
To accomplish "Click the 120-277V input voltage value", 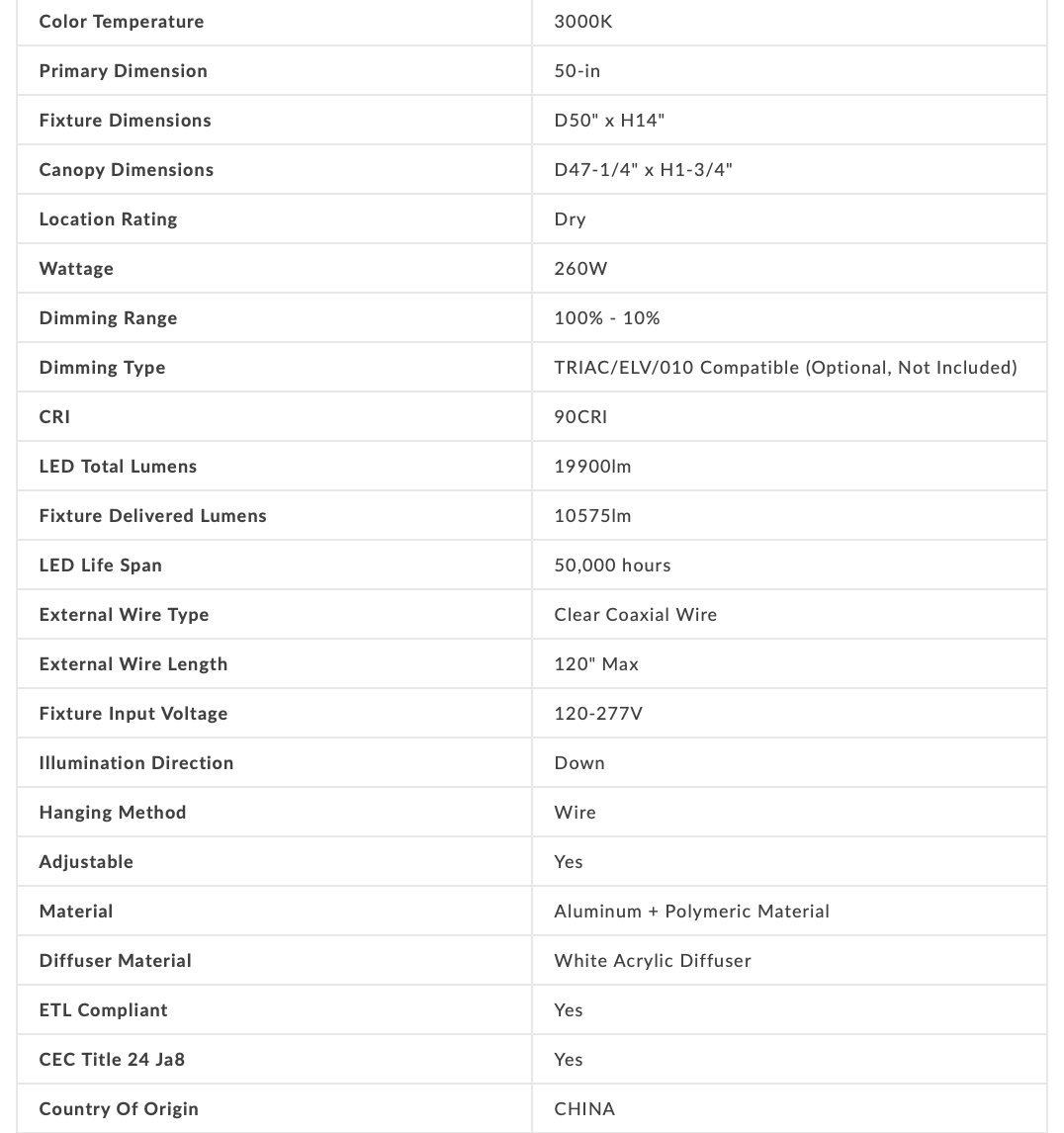I will (598, 714).
